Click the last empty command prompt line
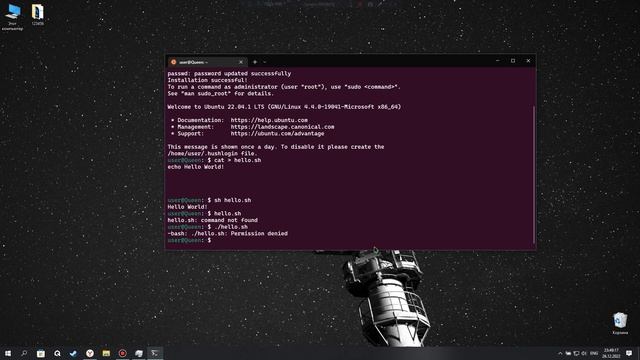The height and width of the screenshot is (360, 640). click(x=189, y=240)
